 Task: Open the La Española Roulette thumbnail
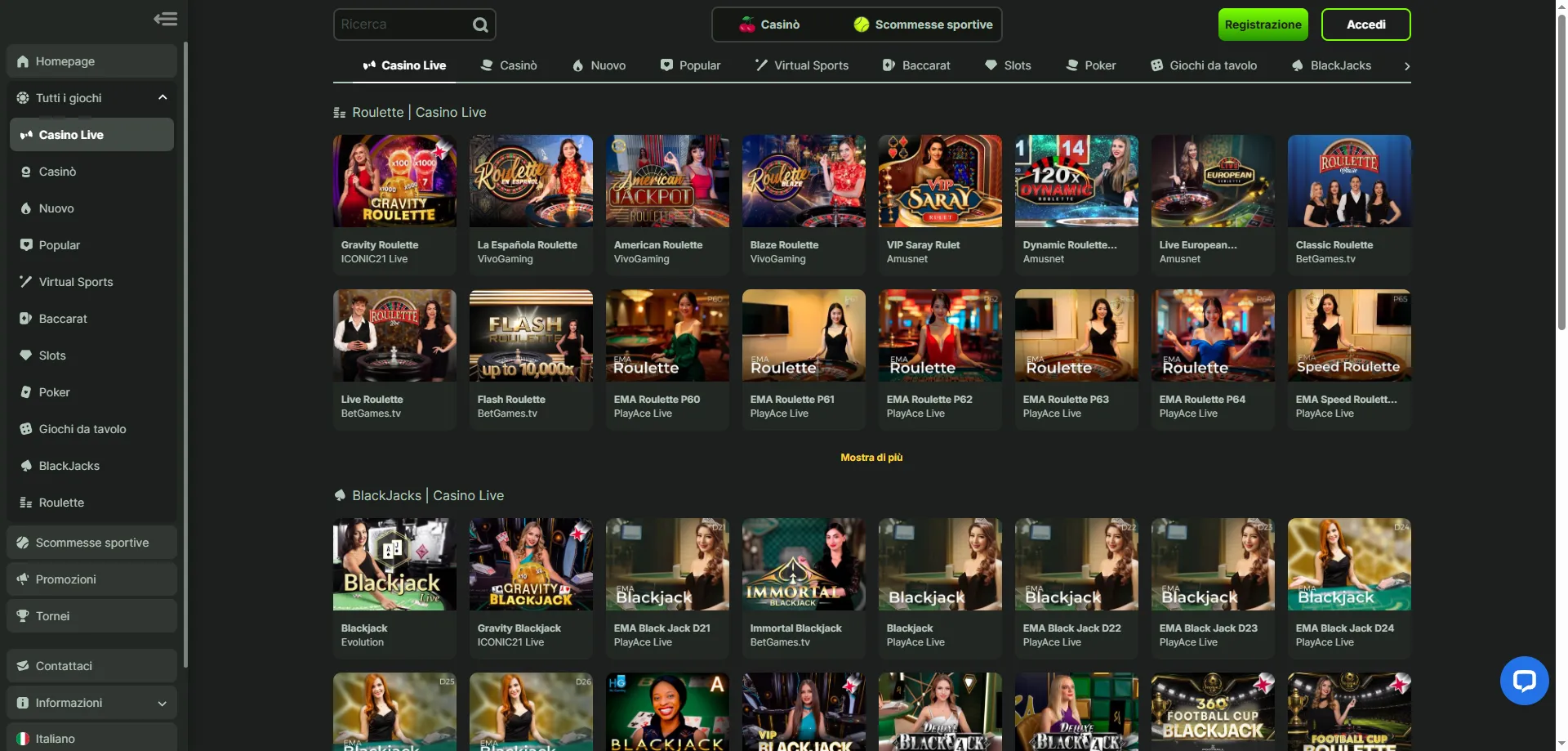(x=531, y=181)
